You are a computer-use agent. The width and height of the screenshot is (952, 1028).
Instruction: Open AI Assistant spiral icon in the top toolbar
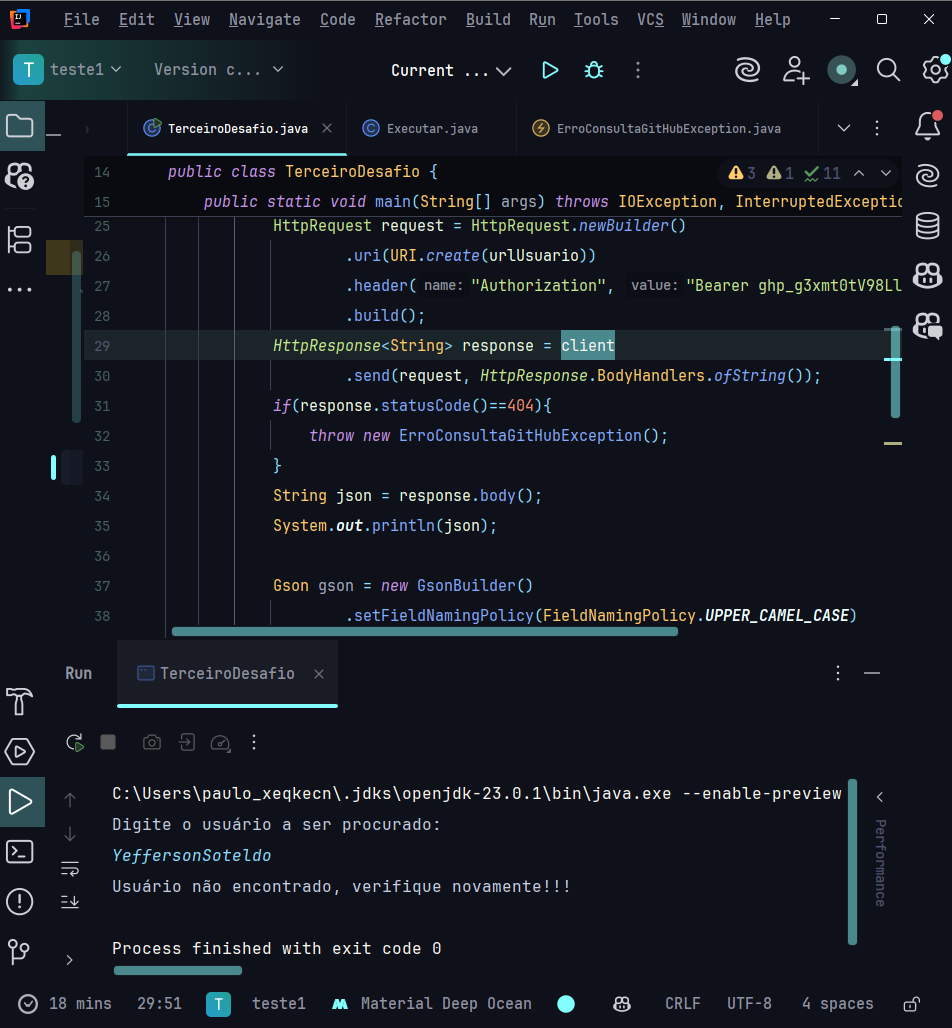747,70
